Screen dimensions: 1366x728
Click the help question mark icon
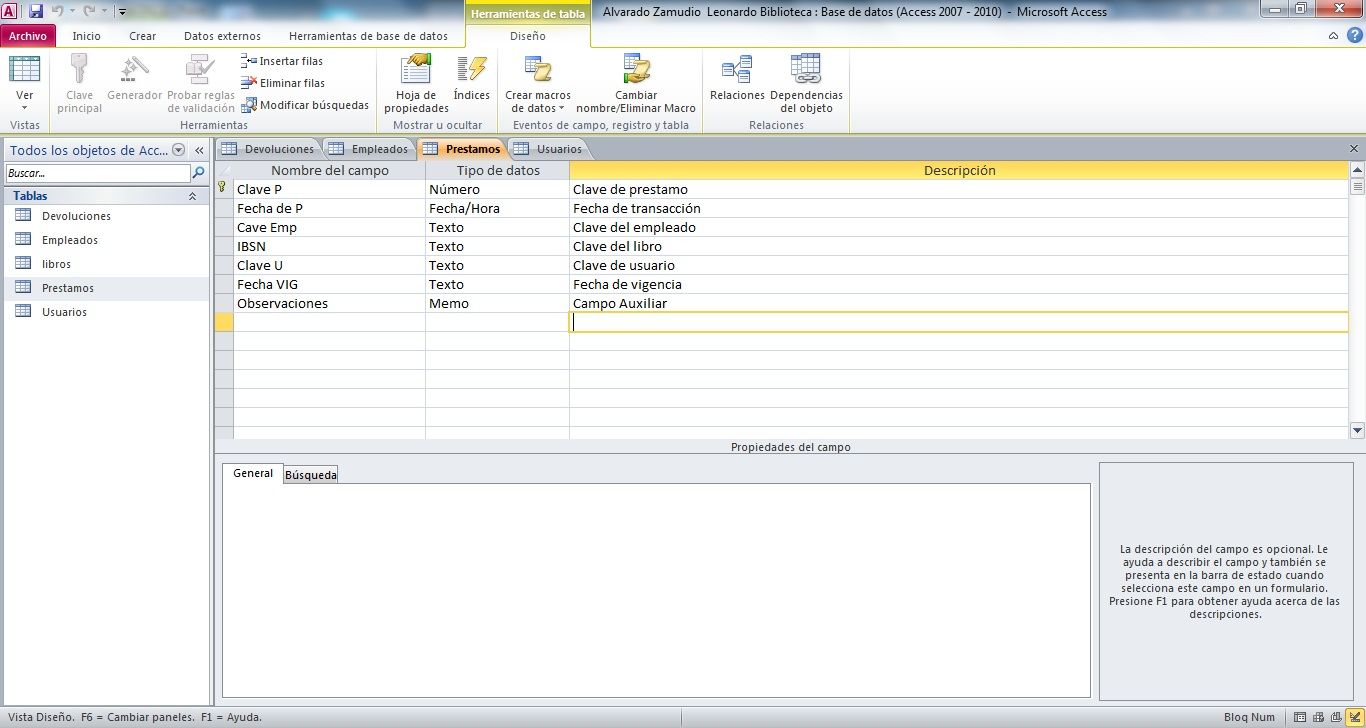(x=1353, y=35)
